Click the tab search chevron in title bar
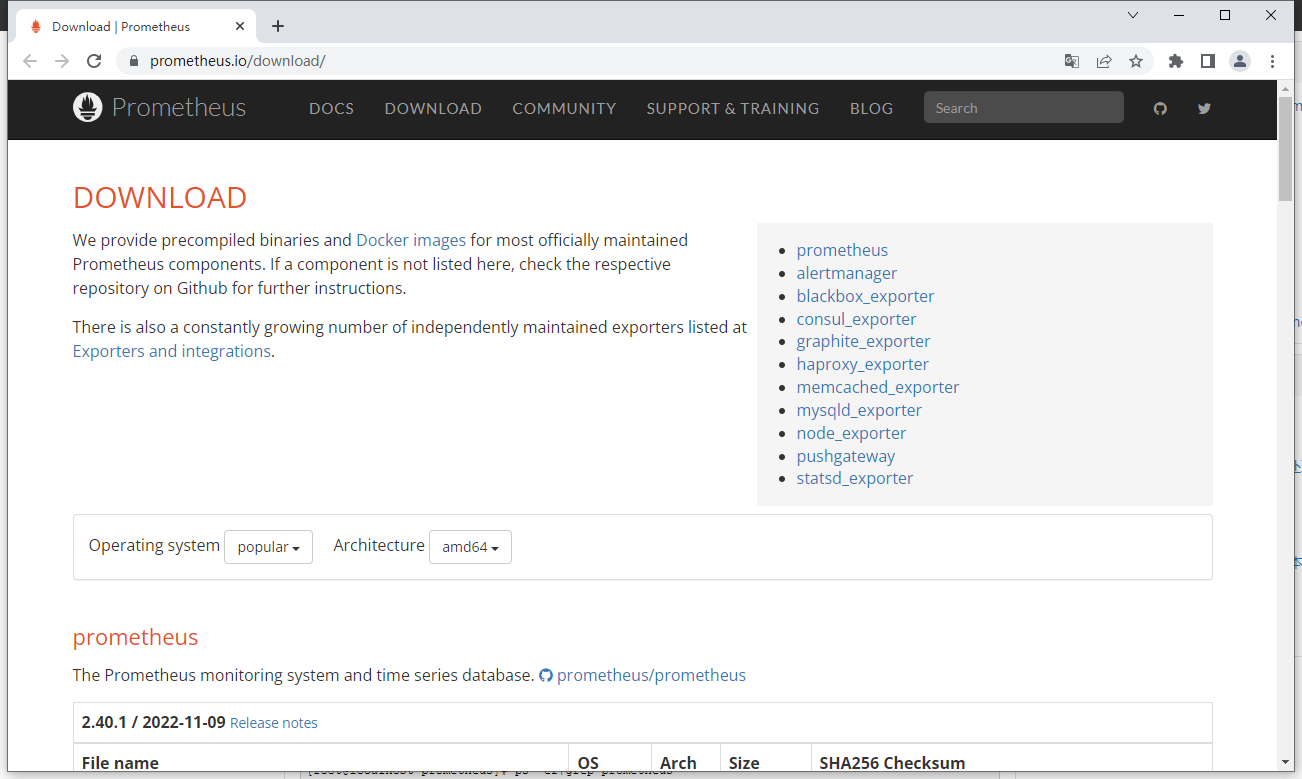1302x779 pixels. (1133, 15)
